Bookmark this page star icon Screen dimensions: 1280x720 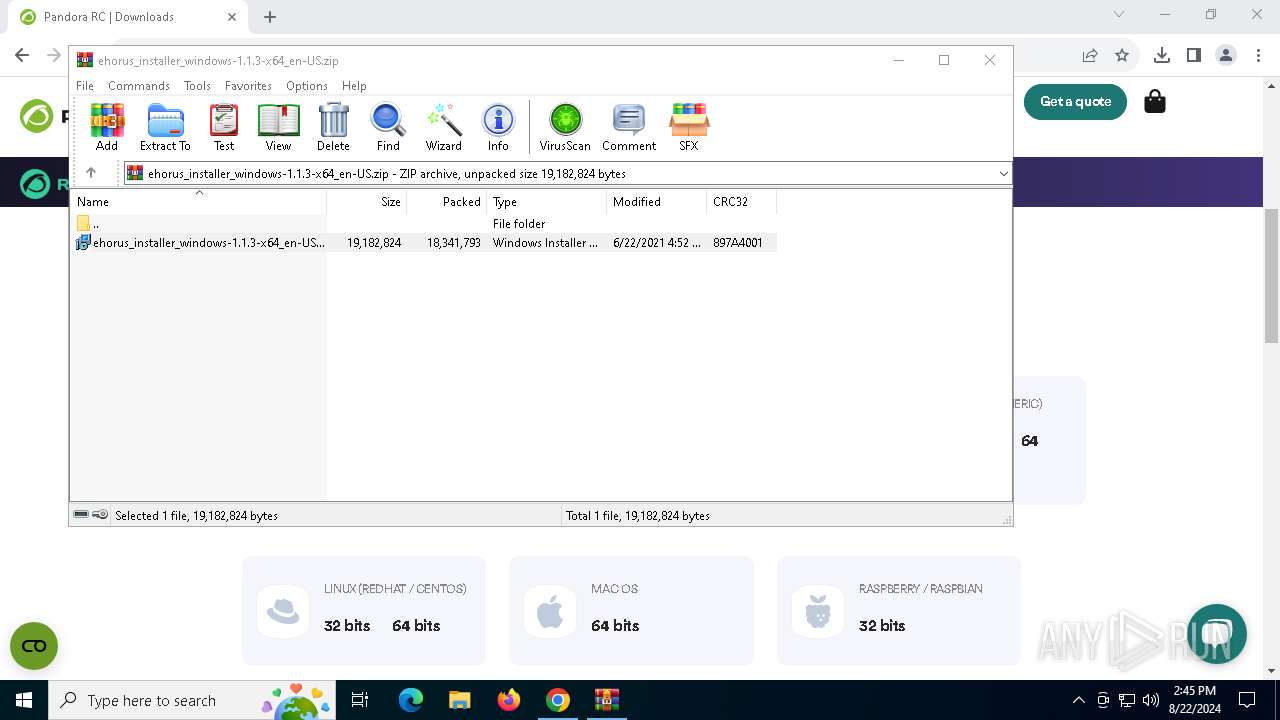point(1122,55)
